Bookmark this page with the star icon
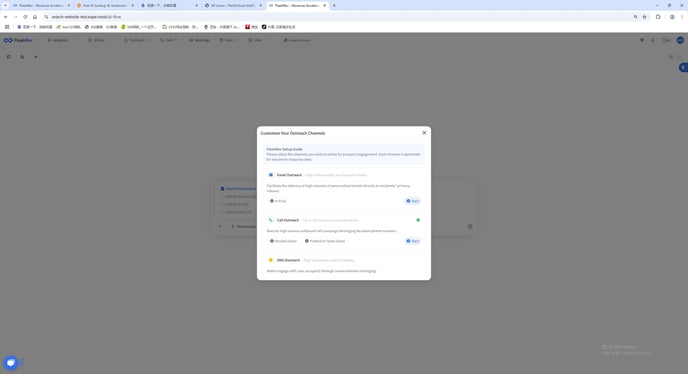The height and width of the screenshot is (374, 688). [x=644, y=17]
